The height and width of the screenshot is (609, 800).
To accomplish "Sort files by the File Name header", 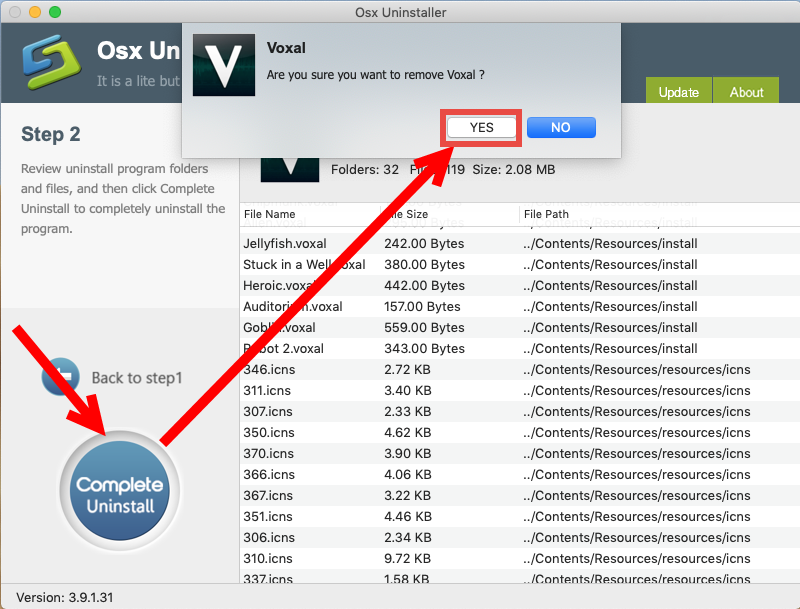I will click(x=271, y=214).
